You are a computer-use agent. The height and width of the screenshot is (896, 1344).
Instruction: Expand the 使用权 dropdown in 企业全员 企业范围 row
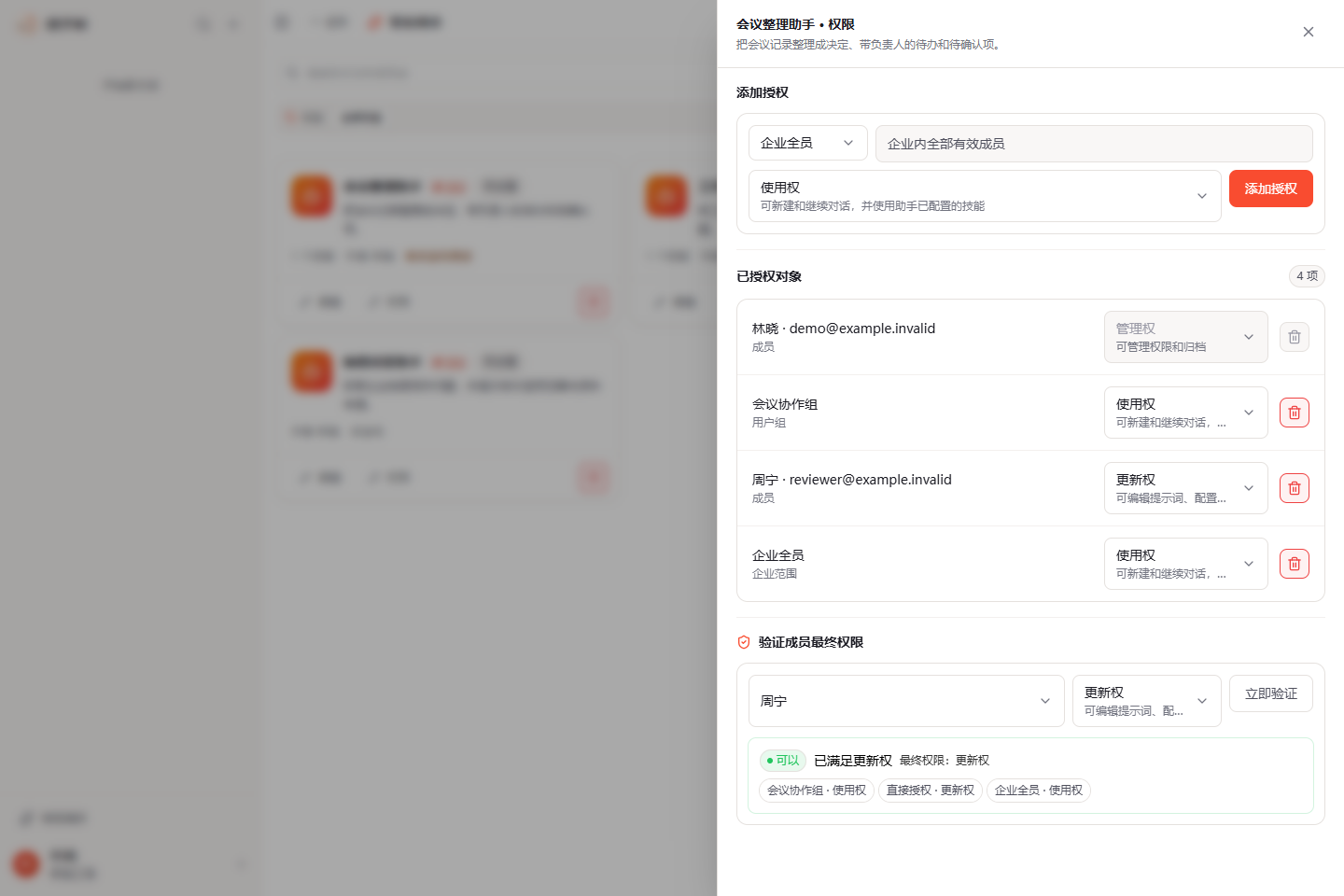[1185, 564]
